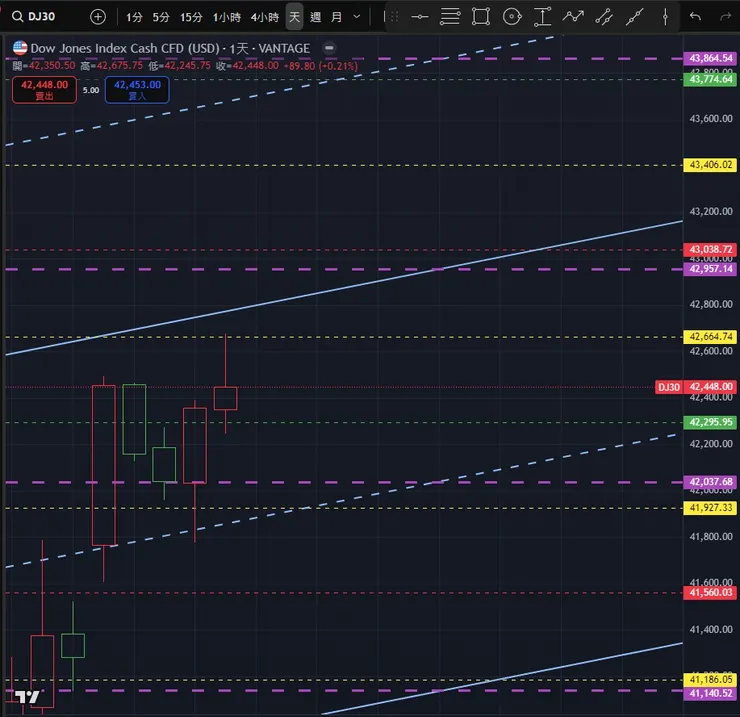The height and width of the screenshot is (717, 740).
Task: Click the US flag symbol icon
Action: point(20,48)
